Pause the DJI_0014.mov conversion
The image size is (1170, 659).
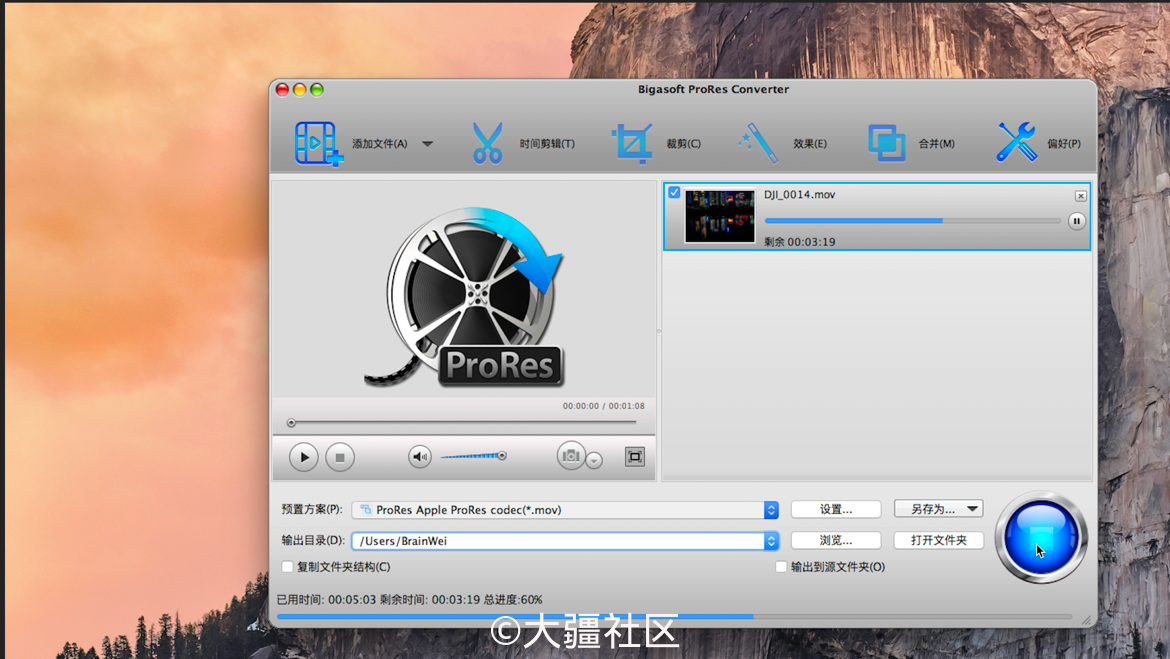tap(1076, 221)
